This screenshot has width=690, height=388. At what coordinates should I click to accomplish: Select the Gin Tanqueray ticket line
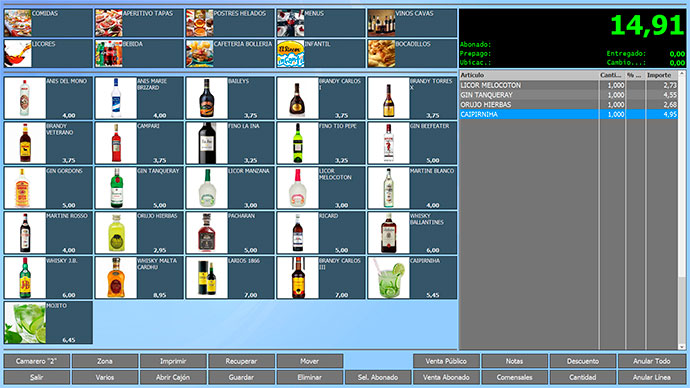pos(569,95)
